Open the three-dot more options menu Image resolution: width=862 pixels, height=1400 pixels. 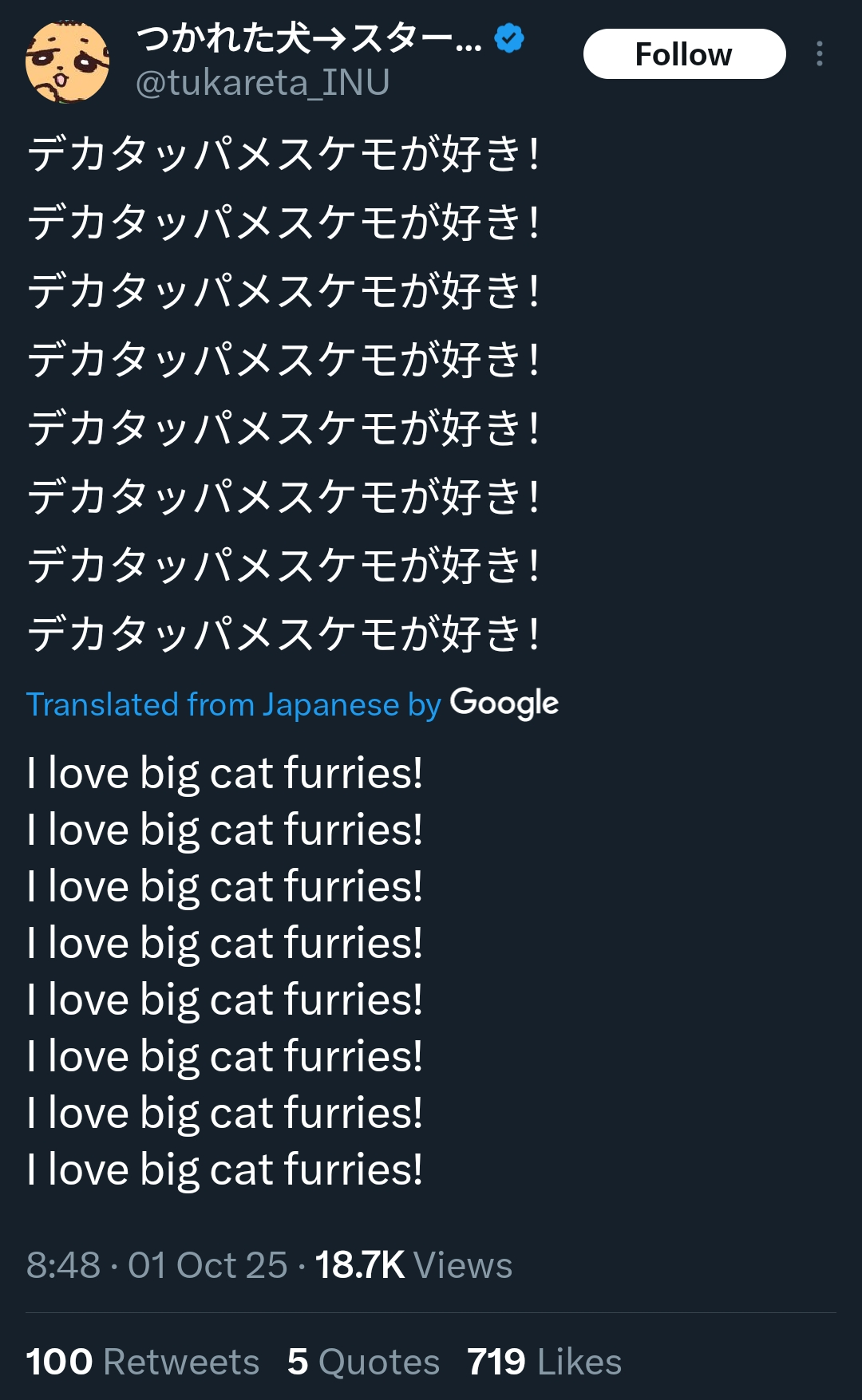pos(819,54)
